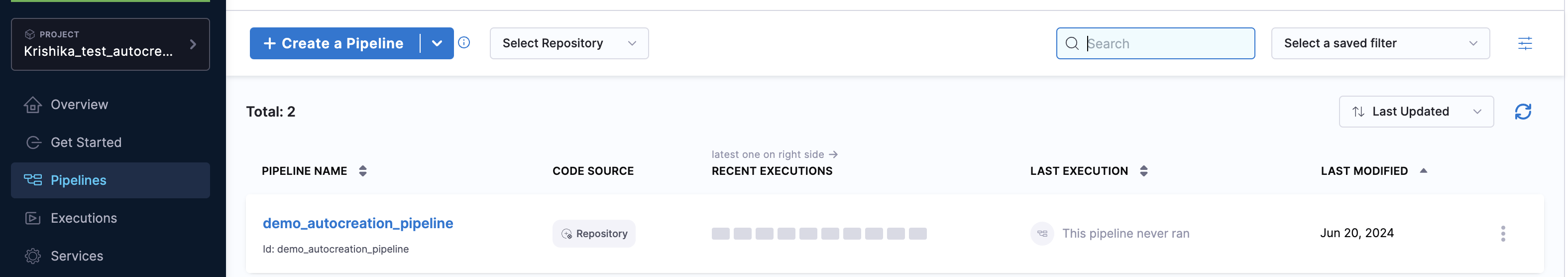Toggle sort by Last Execution column
The height and width of the screenshot is (277, 1568).
click(x=1143, y=171)
